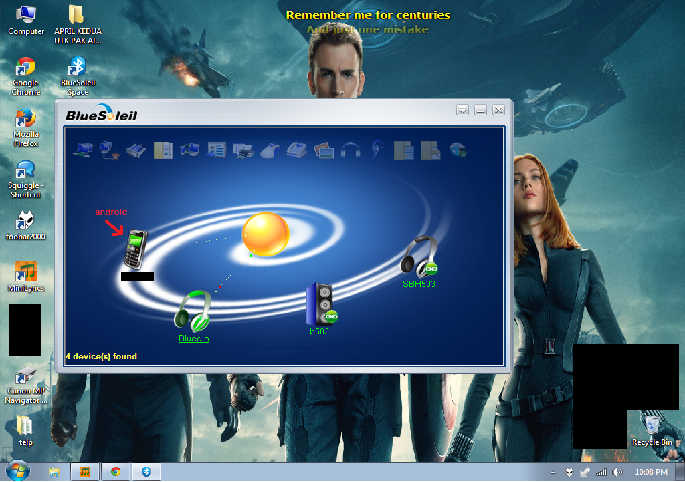This screenshot has height=482, width=685.
Task: Select the green headphones Bluetooth device
Action: pyautogui.click(x=193, y=311)
